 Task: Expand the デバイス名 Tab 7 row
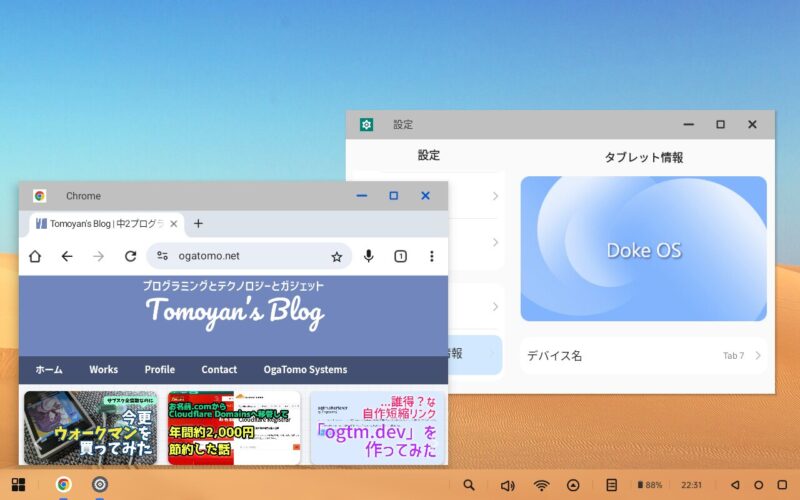[643, 355]
